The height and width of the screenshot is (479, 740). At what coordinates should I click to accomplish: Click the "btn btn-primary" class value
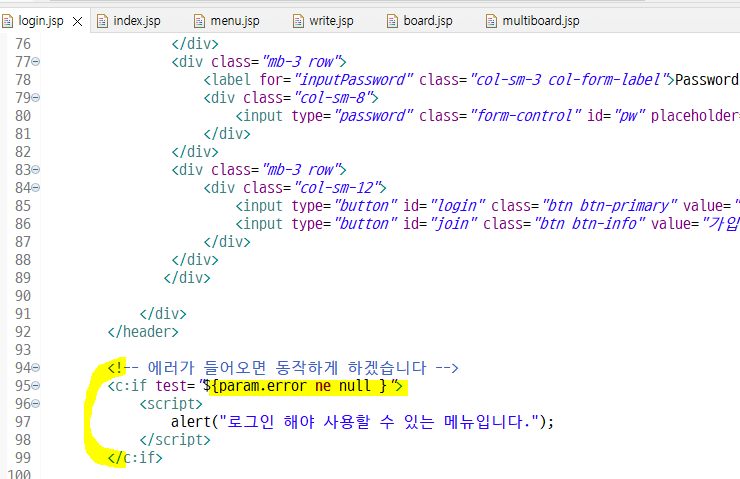610,206
